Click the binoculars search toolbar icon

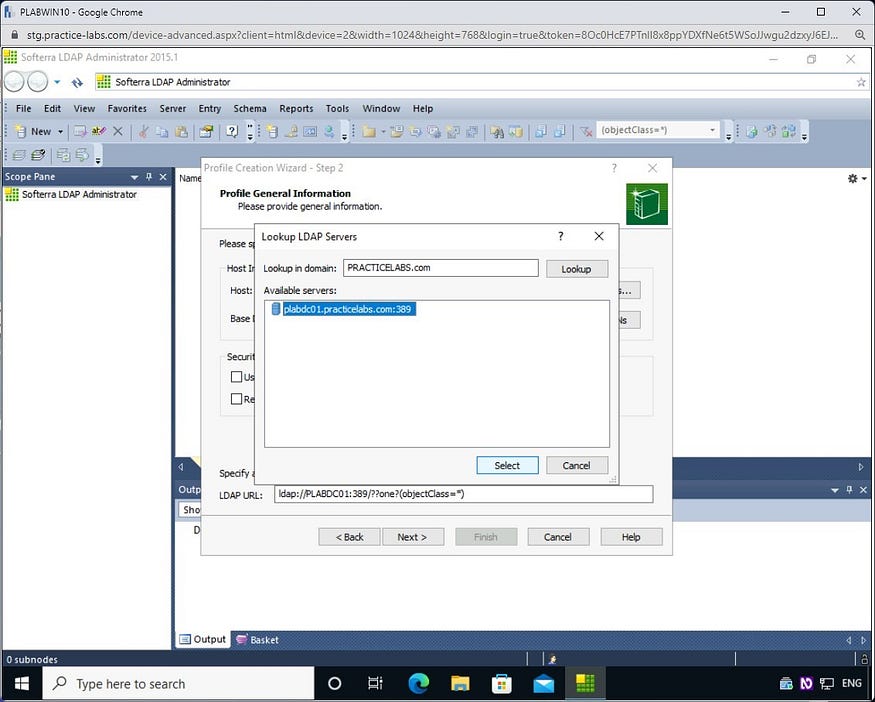pyautogui.click(x=497, y=132)
